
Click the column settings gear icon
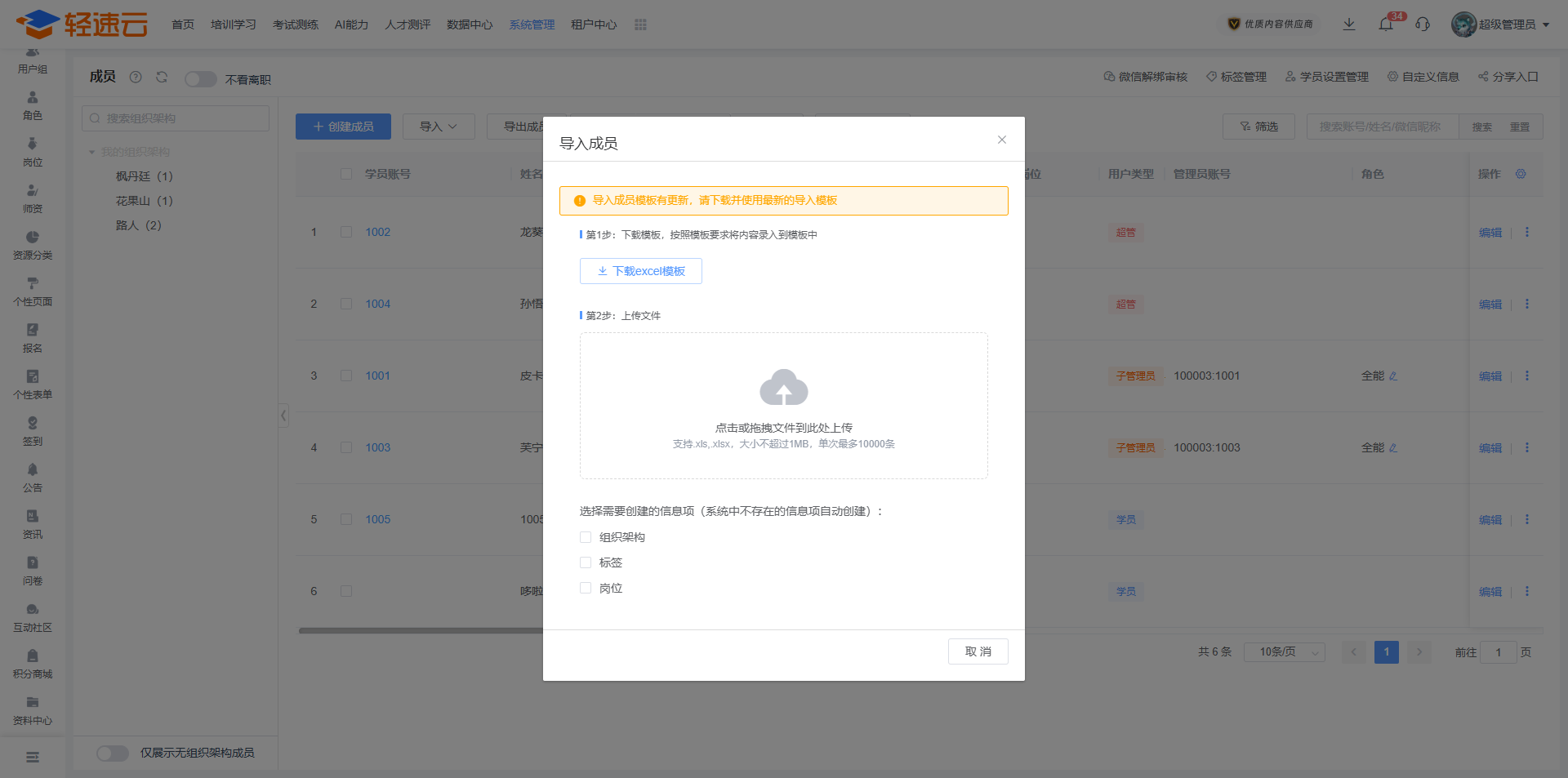click(x=1521, y=174)
